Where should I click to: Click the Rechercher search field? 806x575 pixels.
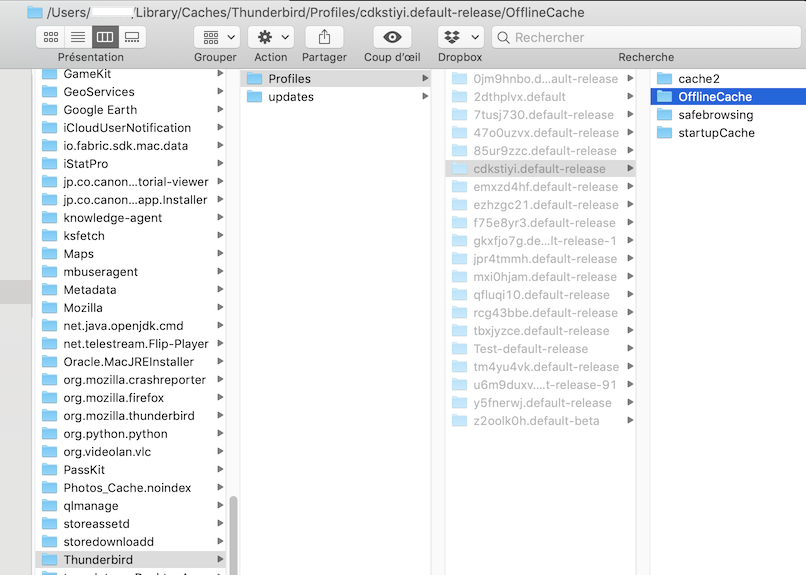[x=646, y=38]
